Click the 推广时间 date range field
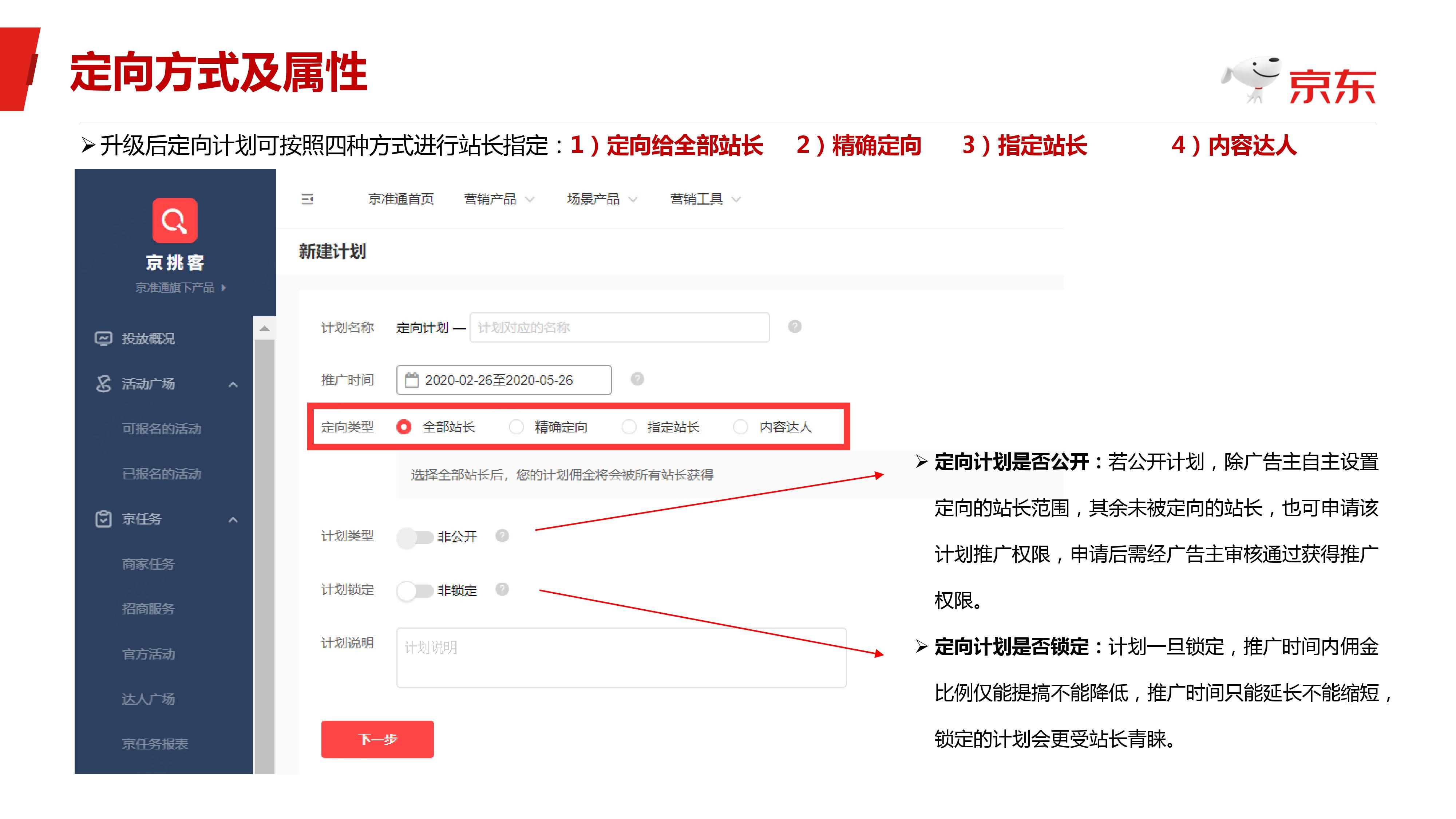The height and width of the screenshot is (819, 1456). (504, 380)
